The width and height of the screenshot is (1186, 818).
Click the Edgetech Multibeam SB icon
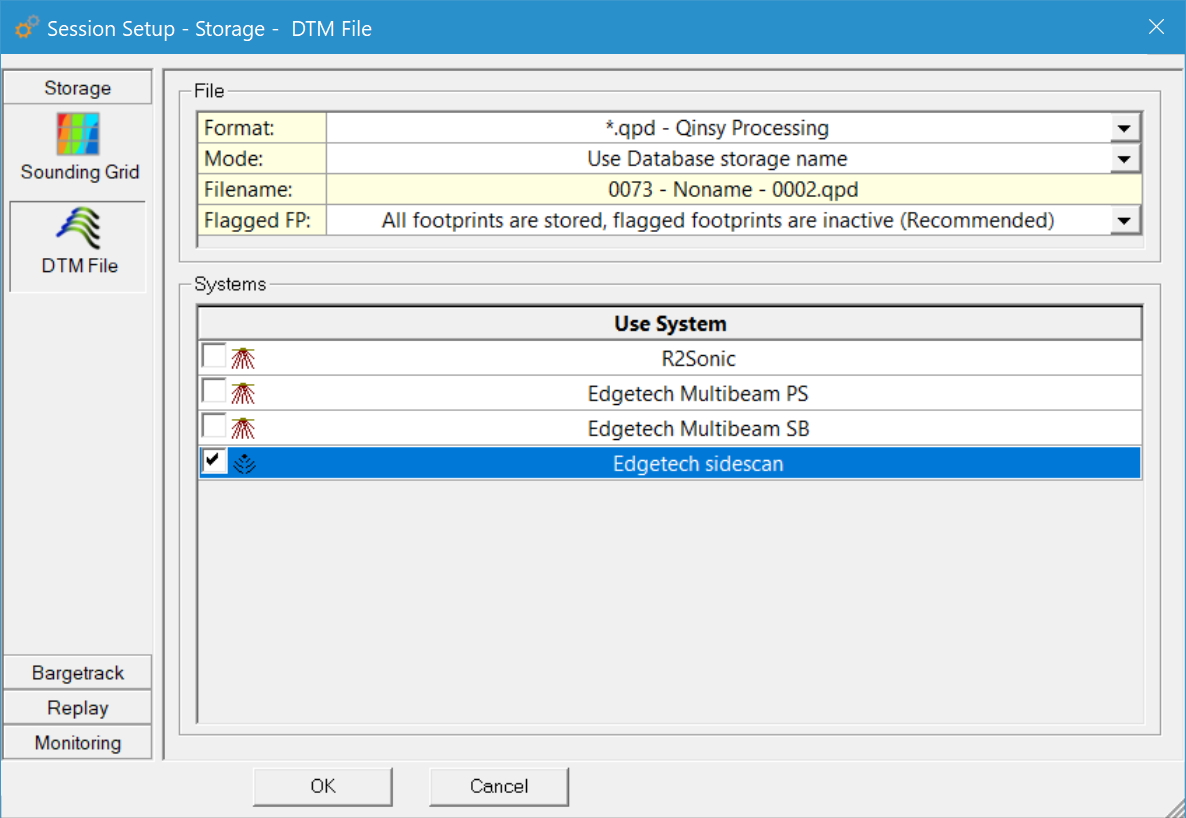pyautogui.click(x=243, y=428)
